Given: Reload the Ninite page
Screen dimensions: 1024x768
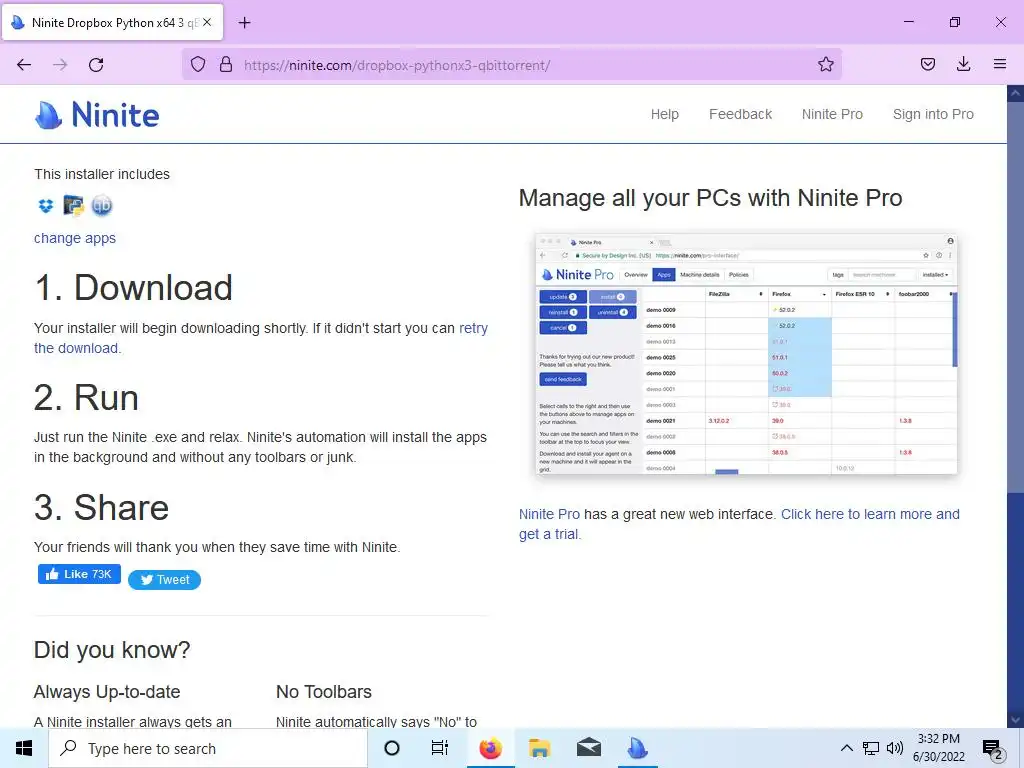Looking at the screenshot, I should point(96,65).
